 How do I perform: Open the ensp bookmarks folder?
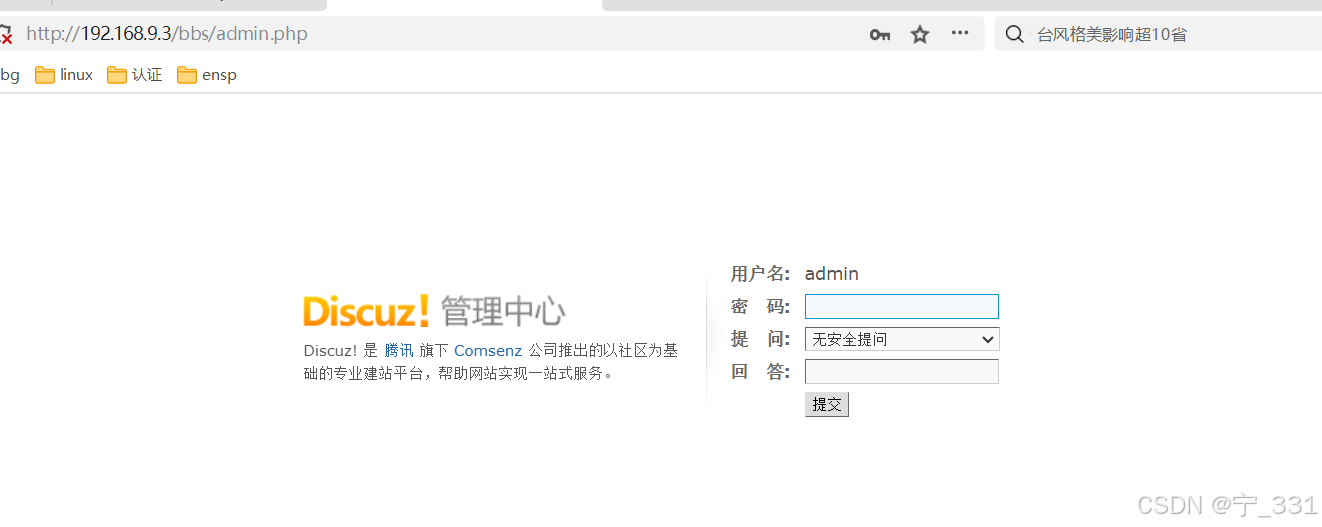pyautogui.click(x=207, y=75)
